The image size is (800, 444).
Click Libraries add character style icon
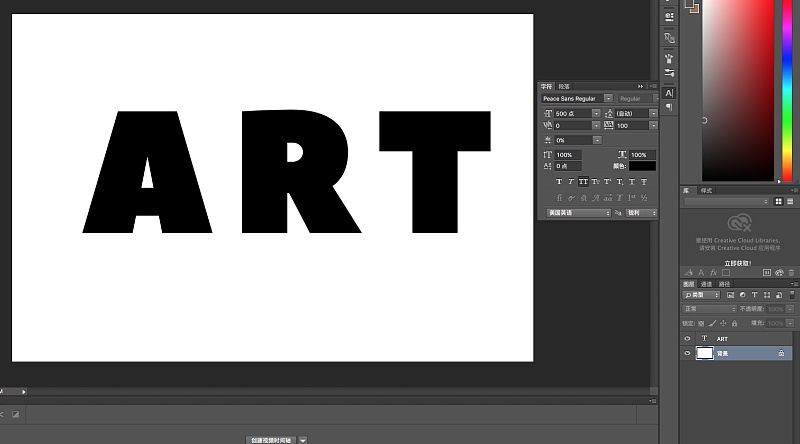pos(702,273)
